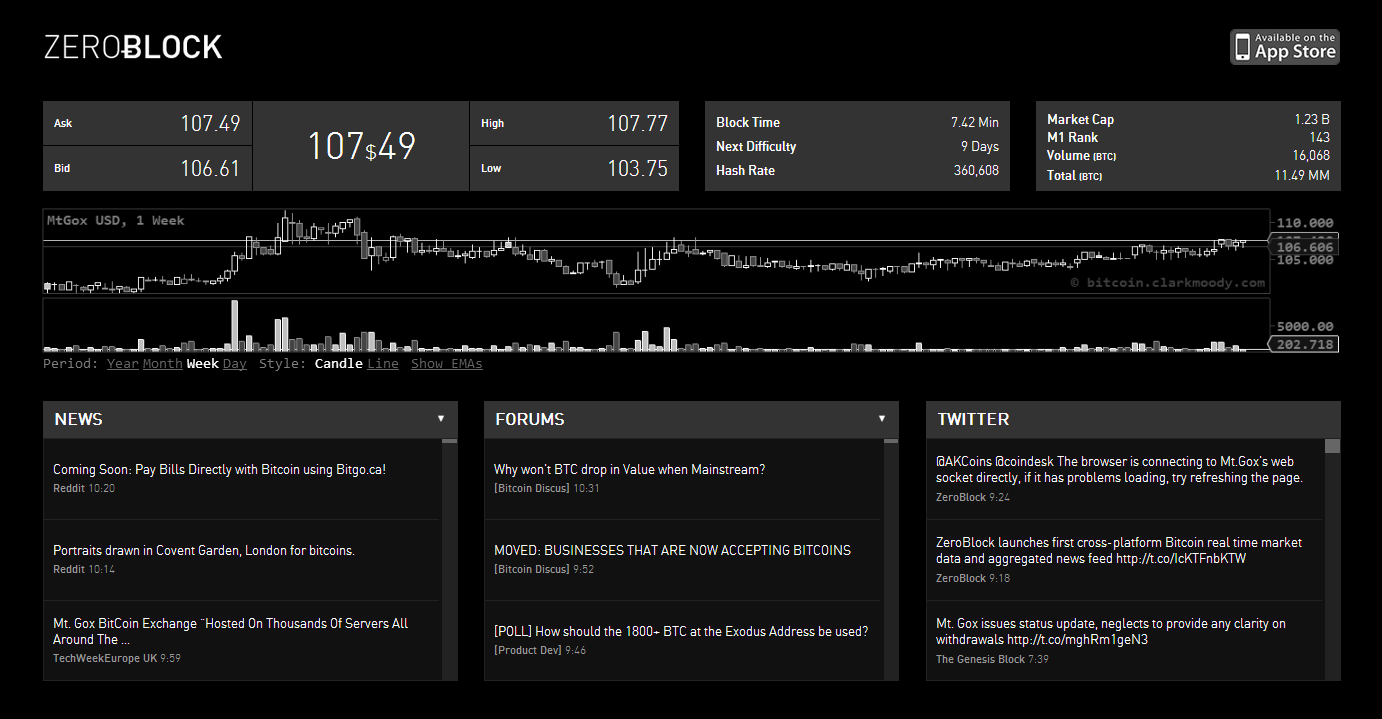This screenshot has height=719, width=1382.
Task: Click the TWITTER panel scrollbar thumb
Action: [1332, 446]
